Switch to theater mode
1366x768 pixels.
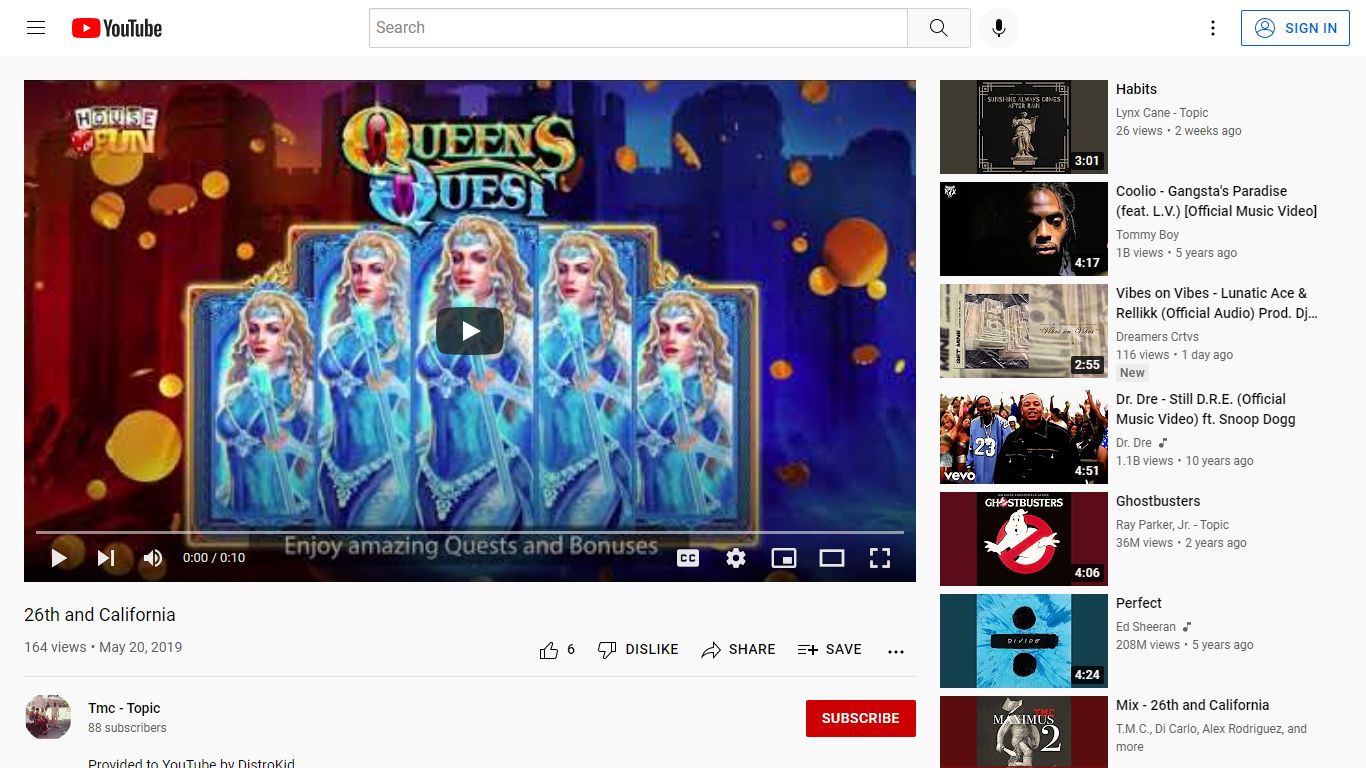(832, 558)
